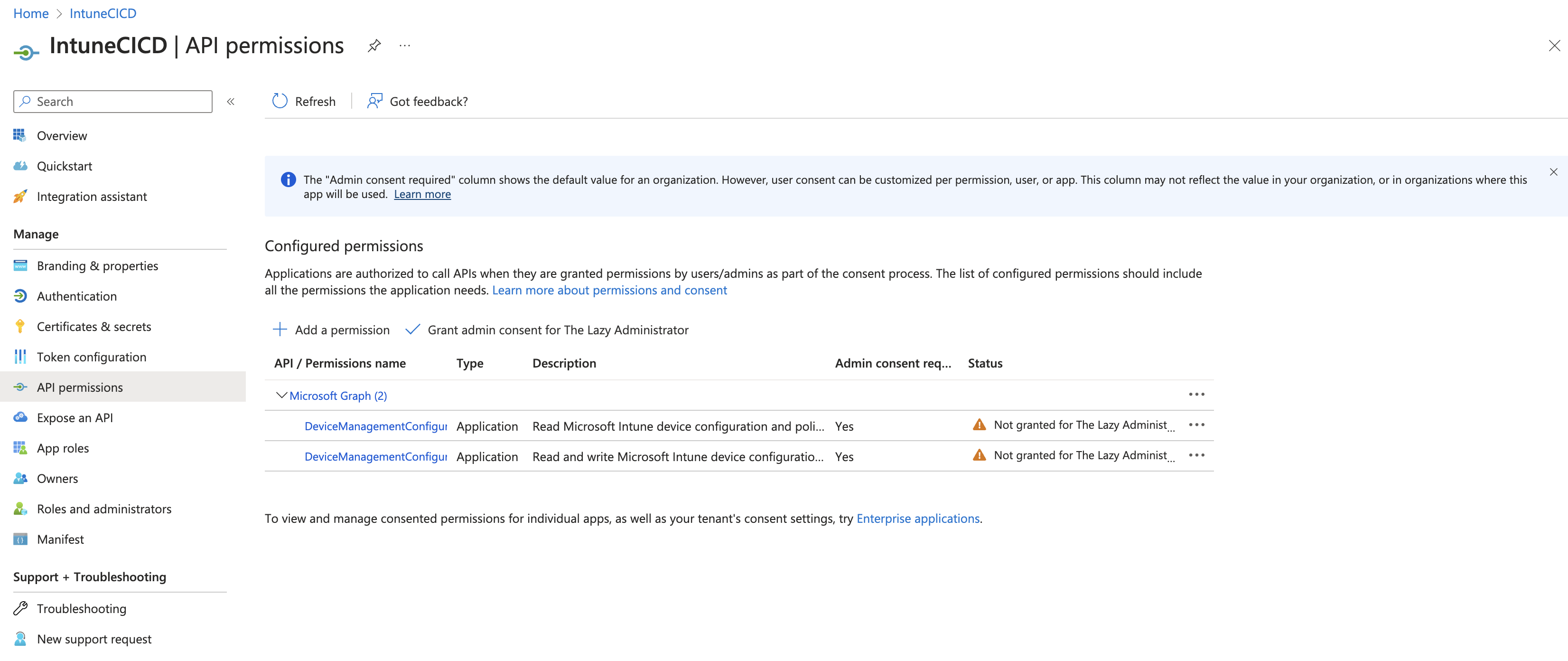
Task: Click Add a permission
Action: pyautogui.click(x=331, y=330)
